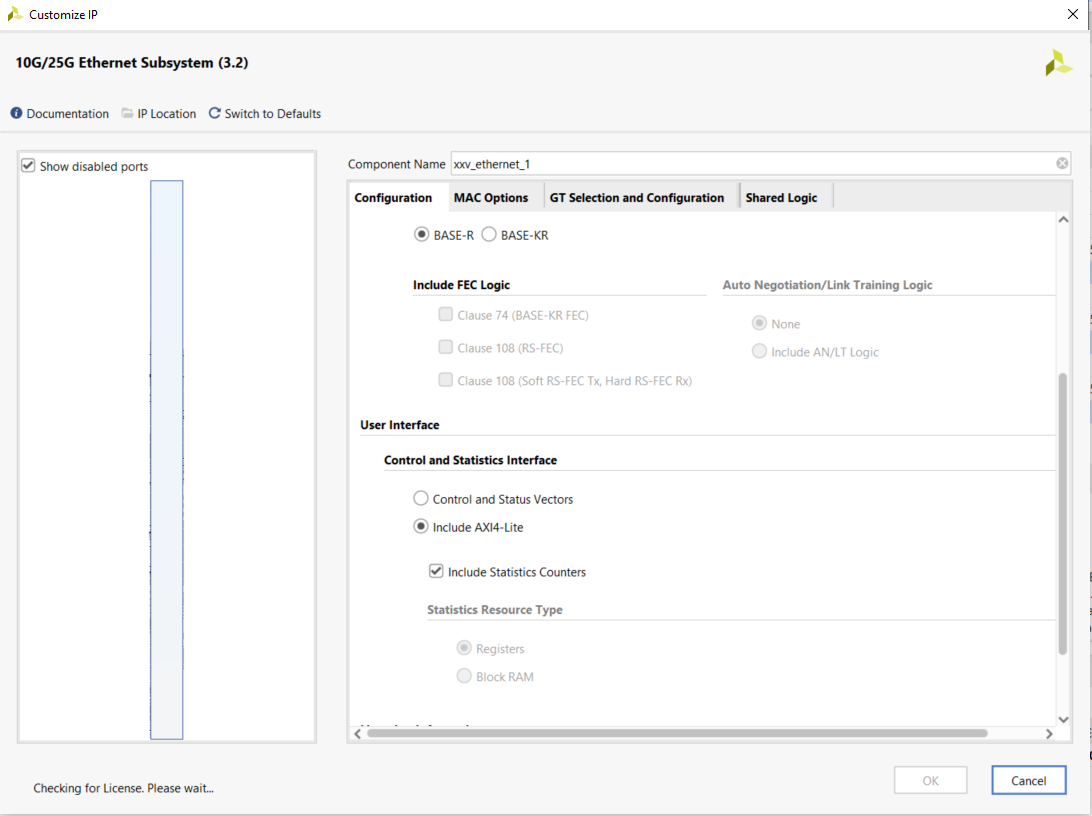Click the horizontal scrollbar thumb
The image size is (1092, 816).
tap(677, 733)
